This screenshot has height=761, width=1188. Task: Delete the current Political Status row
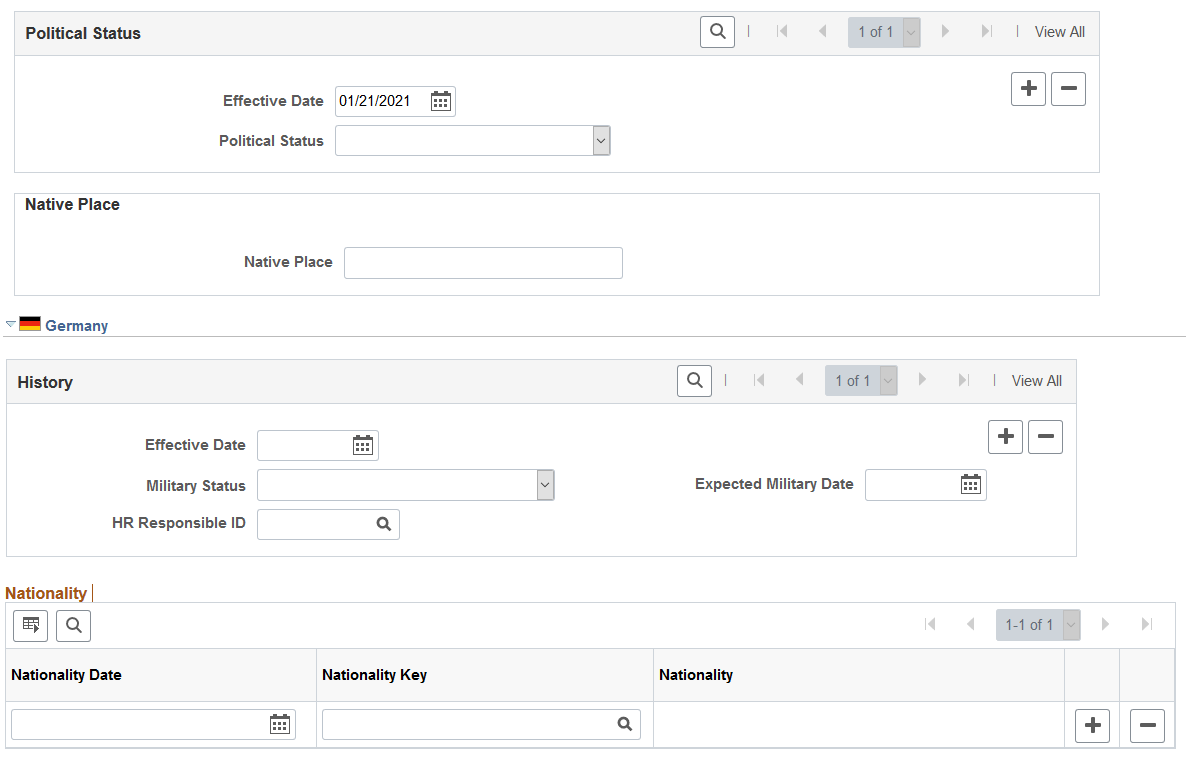[x=1068, y=89]
